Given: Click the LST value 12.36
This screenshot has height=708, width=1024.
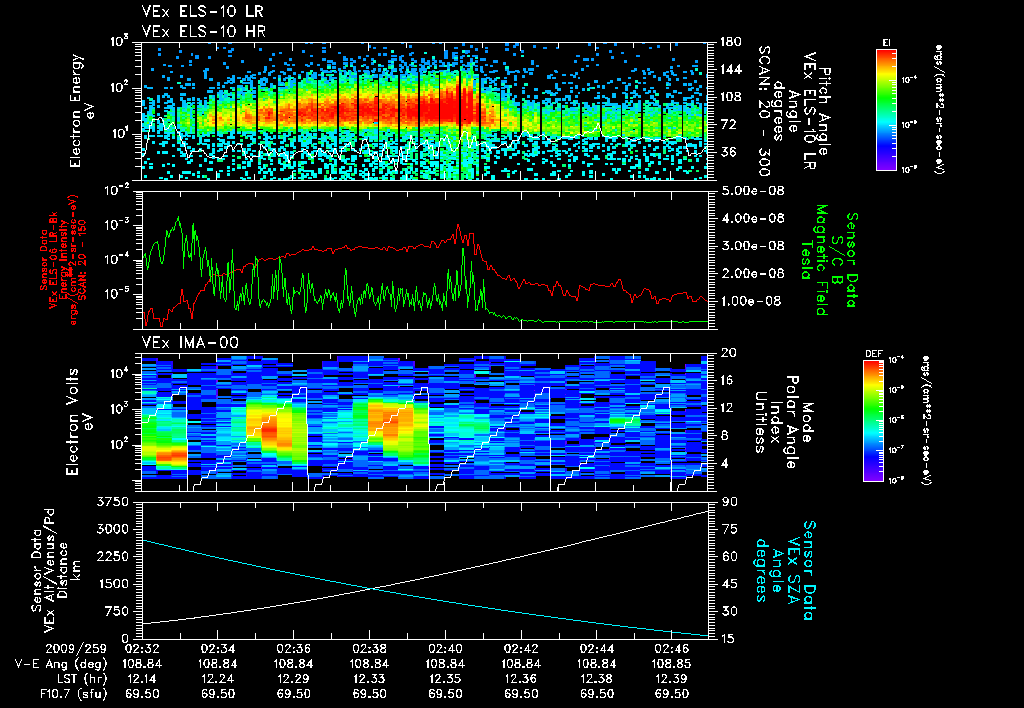Looking at the screenshot, I should (521, 679).
